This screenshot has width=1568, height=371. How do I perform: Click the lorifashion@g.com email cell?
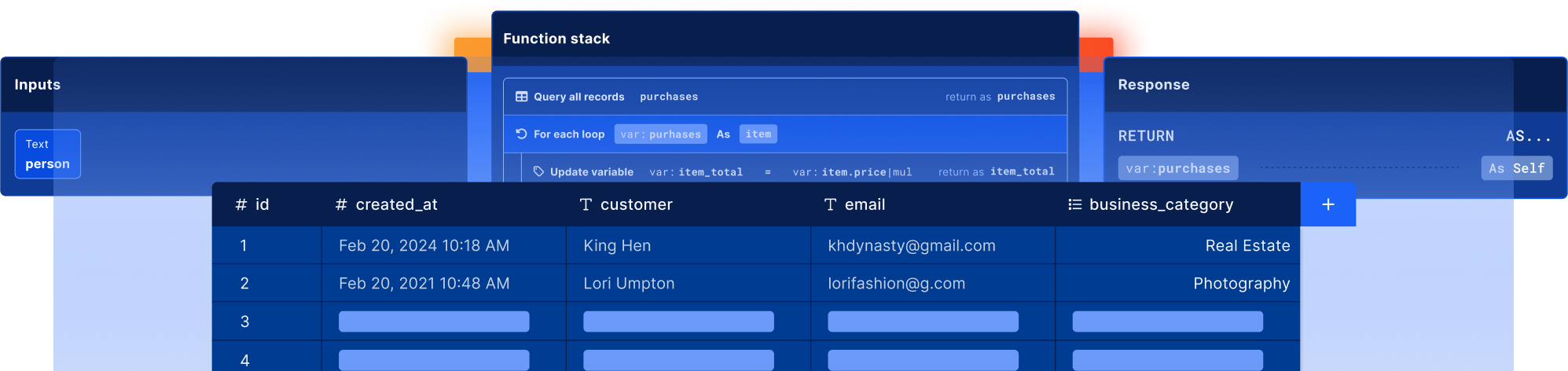(x=896, y=283)
